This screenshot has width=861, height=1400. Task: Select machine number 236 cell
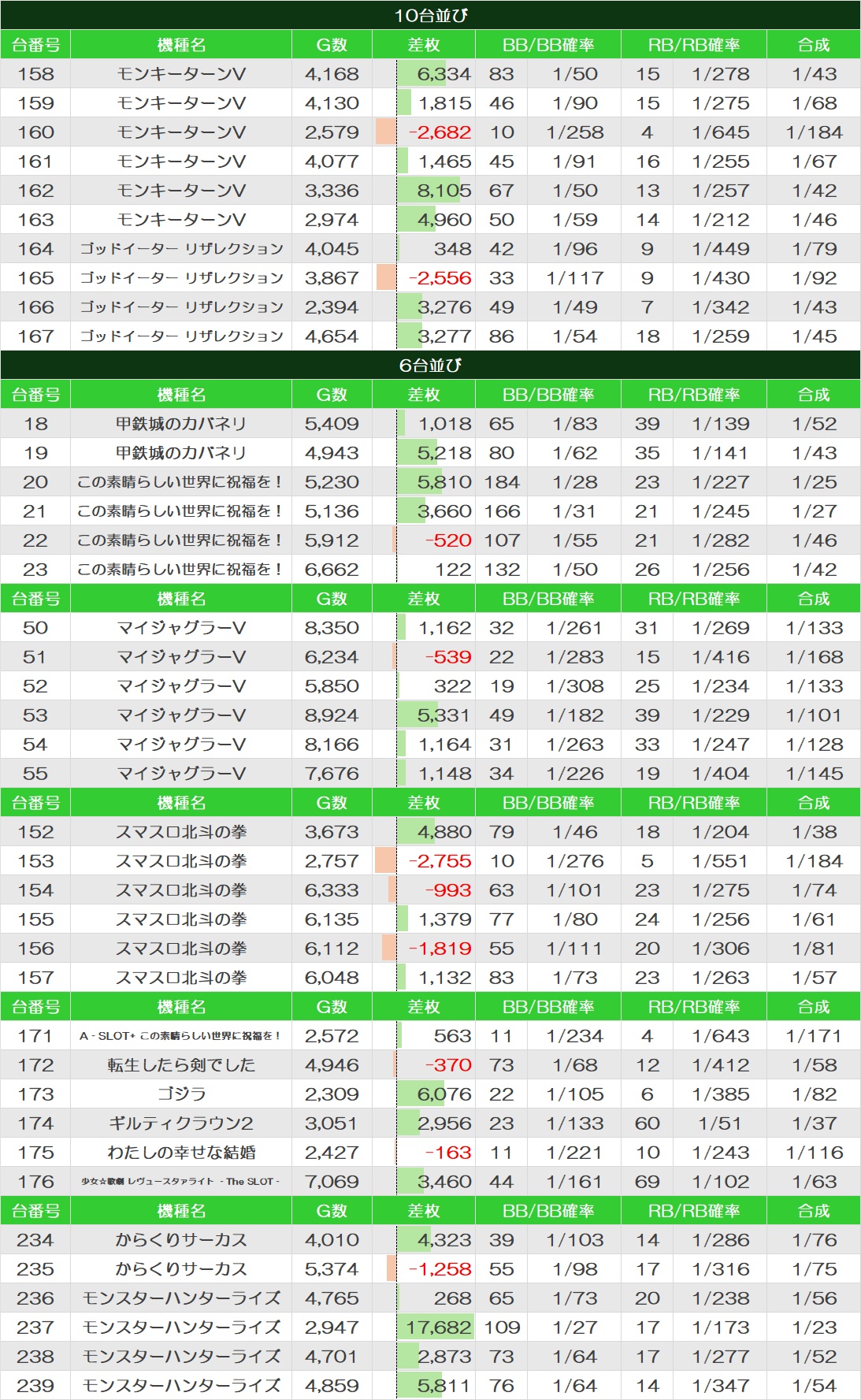coord(35,1298)
